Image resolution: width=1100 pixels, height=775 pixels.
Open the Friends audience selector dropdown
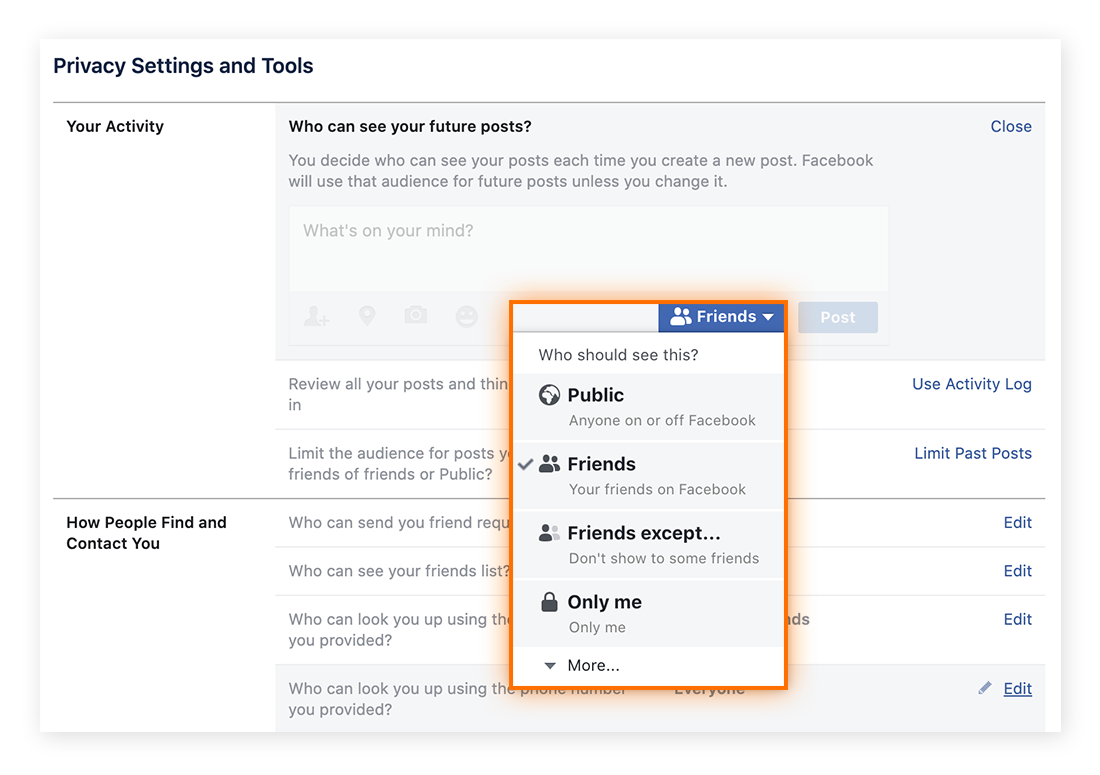720,317
